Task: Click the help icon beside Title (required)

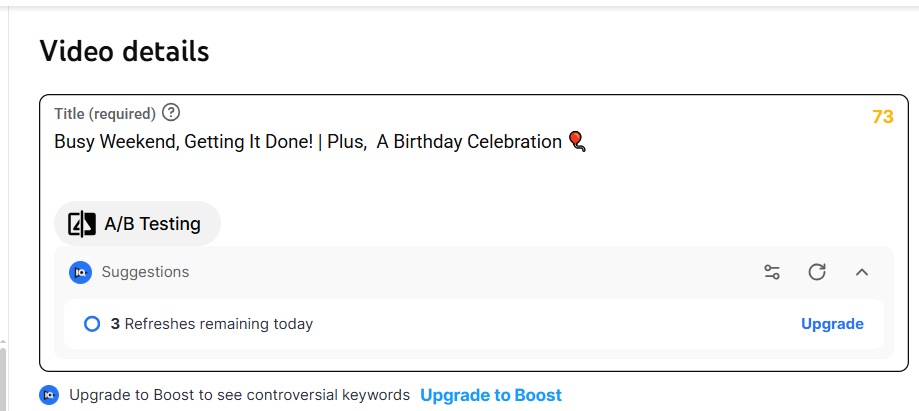Action: coord(171,113)
